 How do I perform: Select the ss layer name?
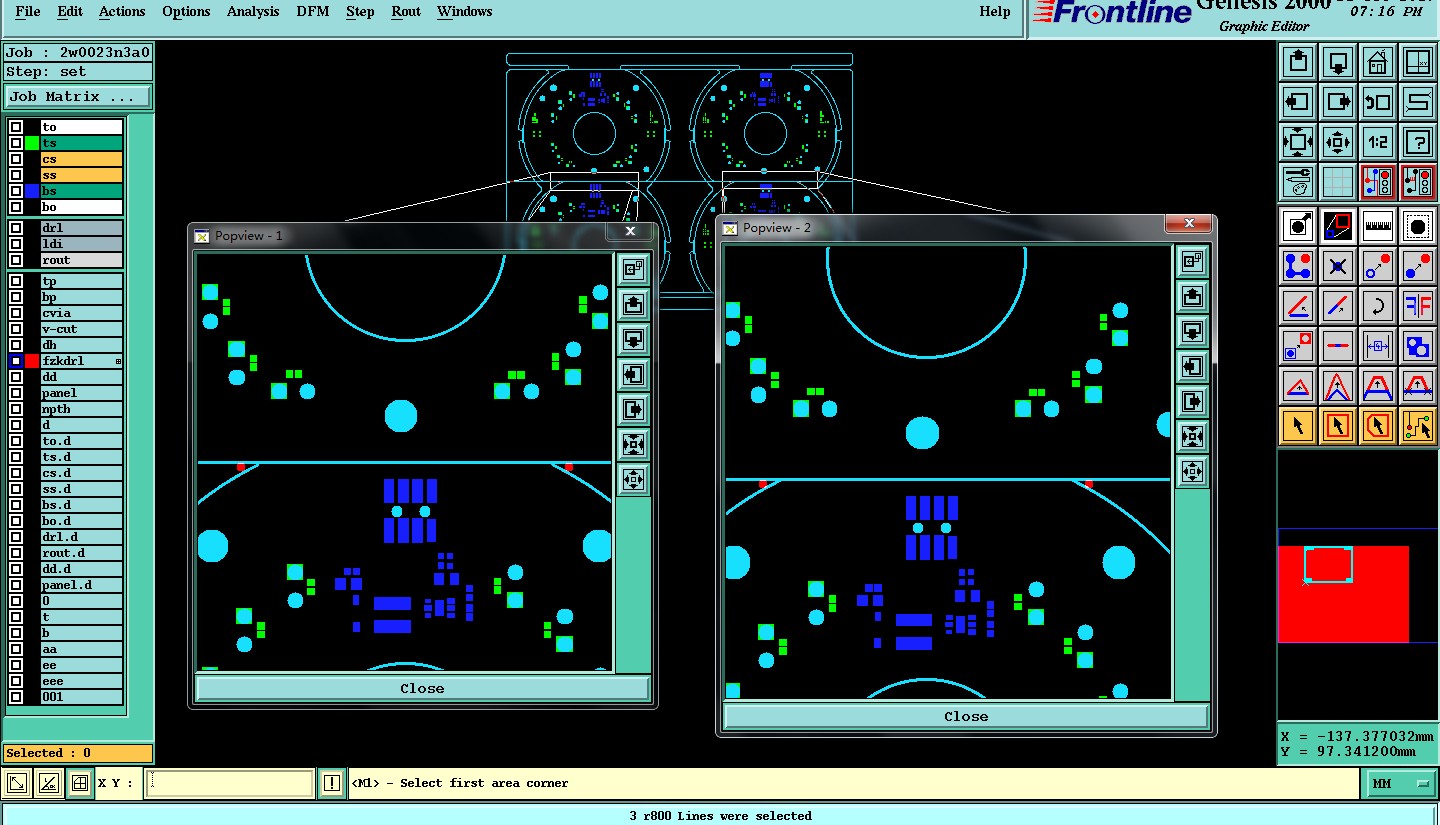[81, 175]
